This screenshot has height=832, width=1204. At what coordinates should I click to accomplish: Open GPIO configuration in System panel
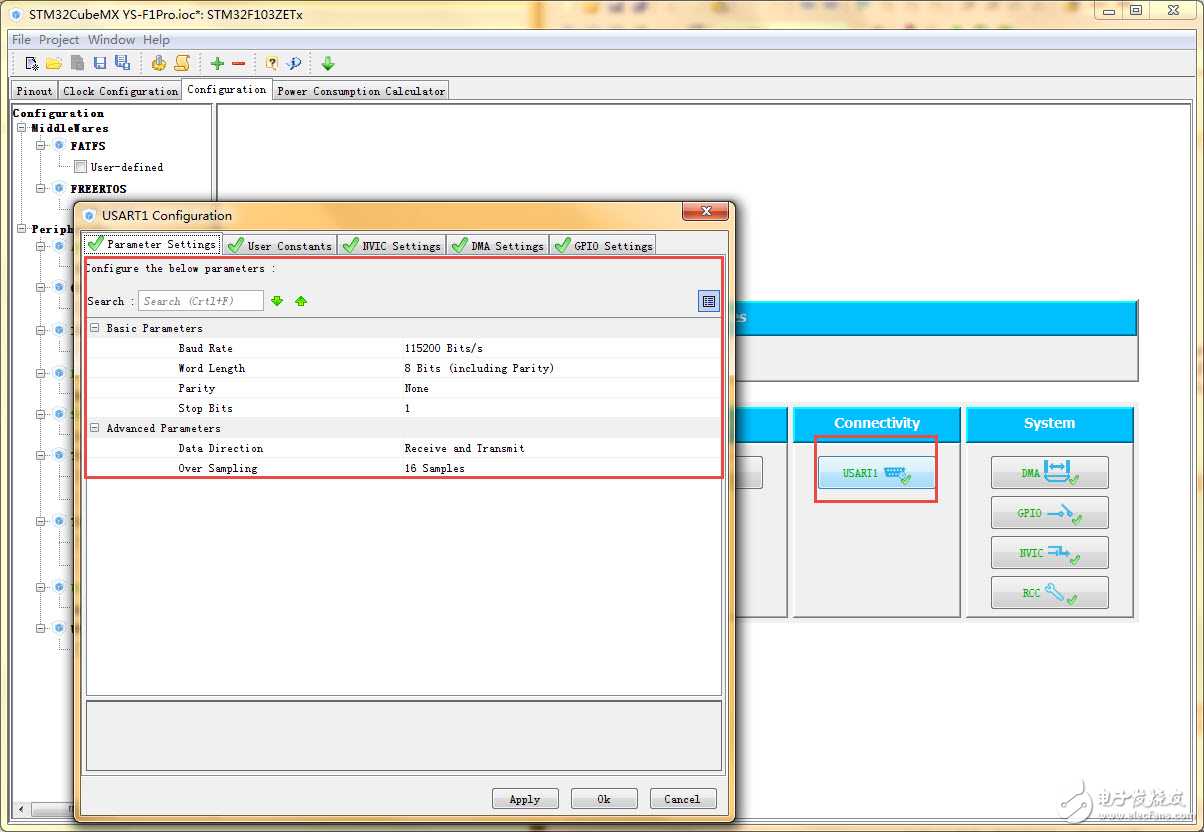click(x=1050, y=513)
